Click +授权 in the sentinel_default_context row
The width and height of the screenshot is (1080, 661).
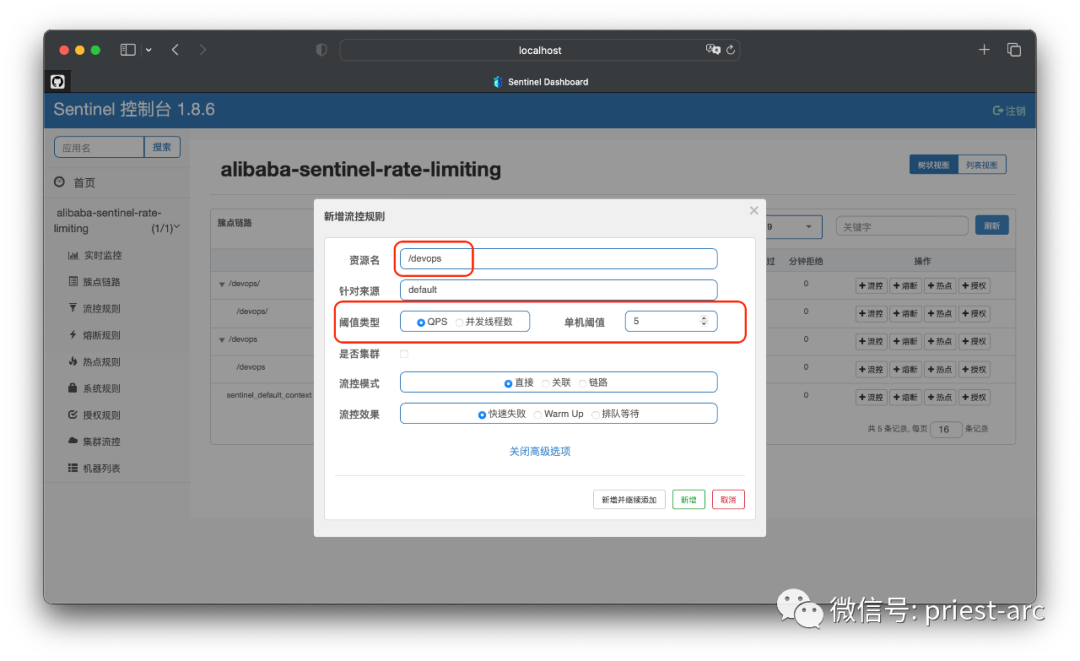[x=974, y=397]
